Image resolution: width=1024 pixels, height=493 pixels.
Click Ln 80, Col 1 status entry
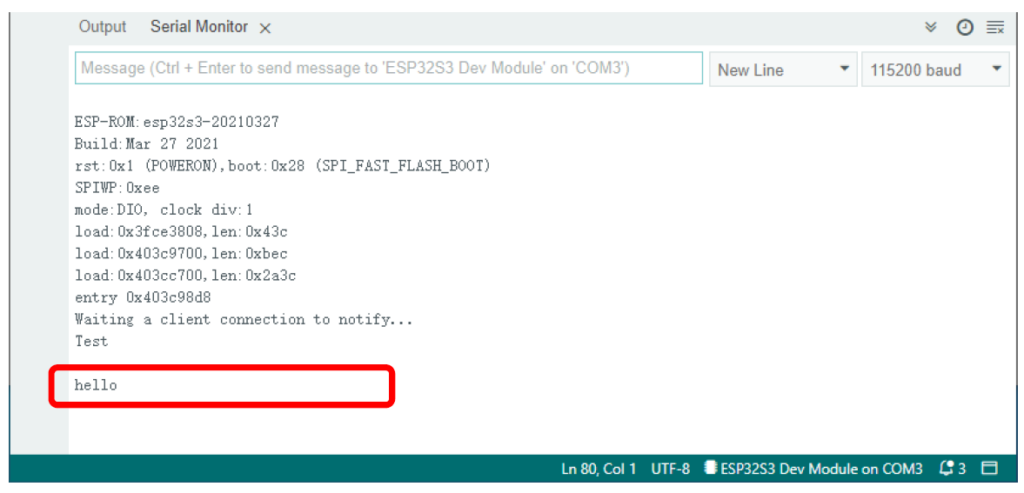(599, 468)
